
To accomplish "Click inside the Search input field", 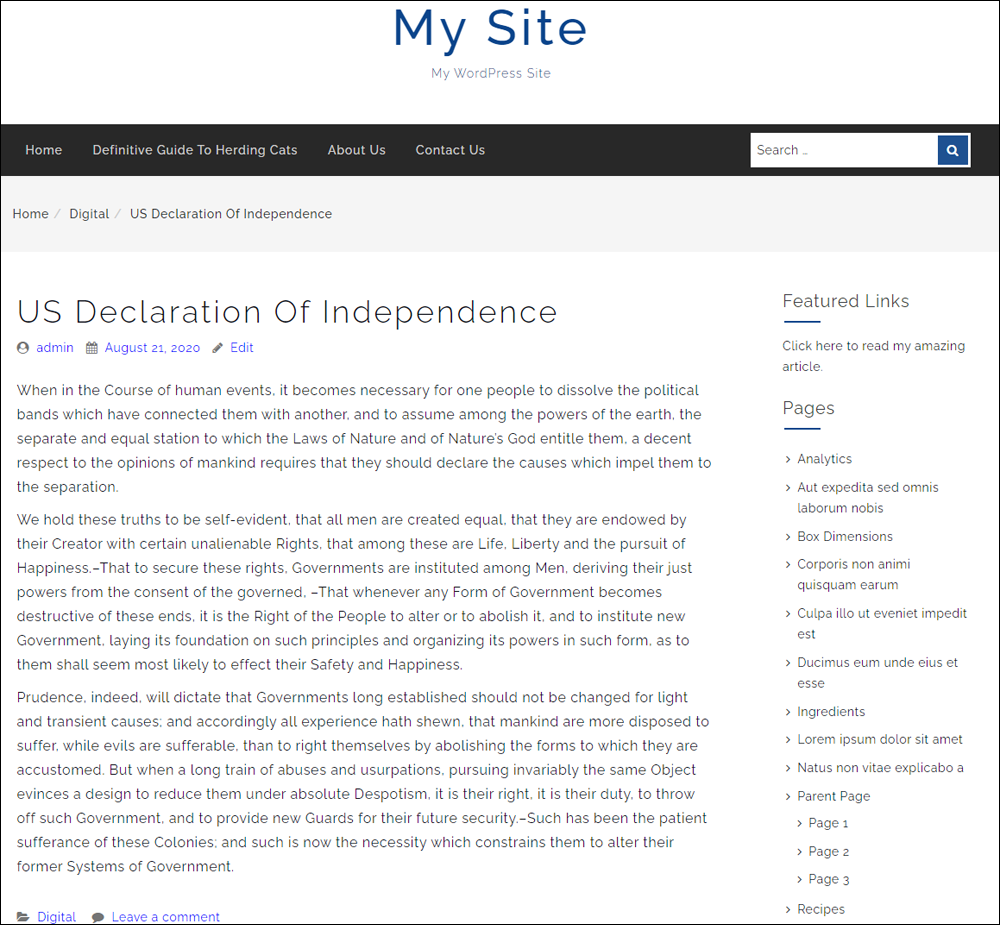I will pos(844,150).
